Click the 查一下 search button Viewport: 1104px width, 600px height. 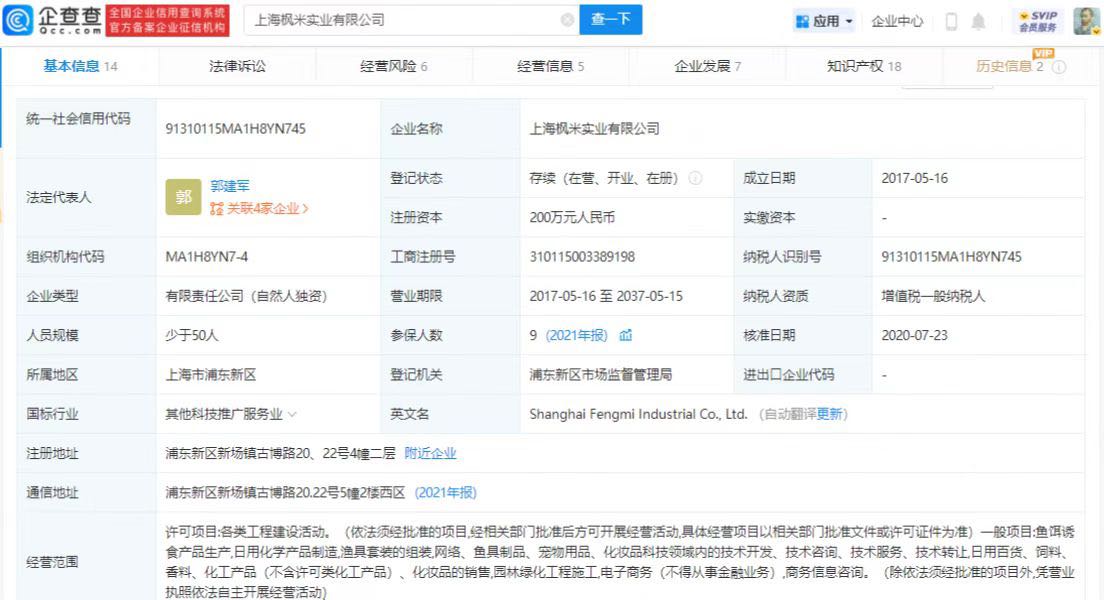(610, 20)
